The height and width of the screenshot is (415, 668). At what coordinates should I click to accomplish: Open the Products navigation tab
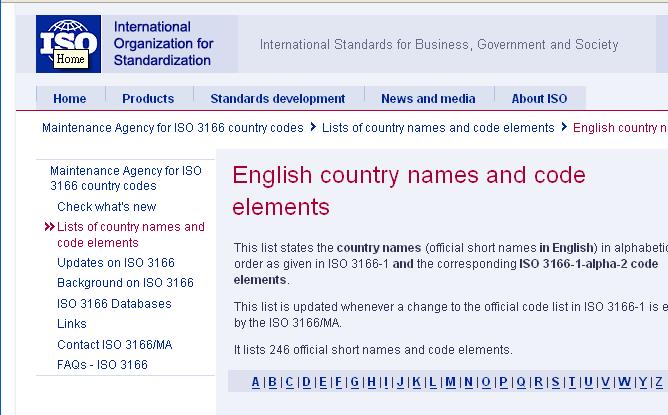point(148,98)
